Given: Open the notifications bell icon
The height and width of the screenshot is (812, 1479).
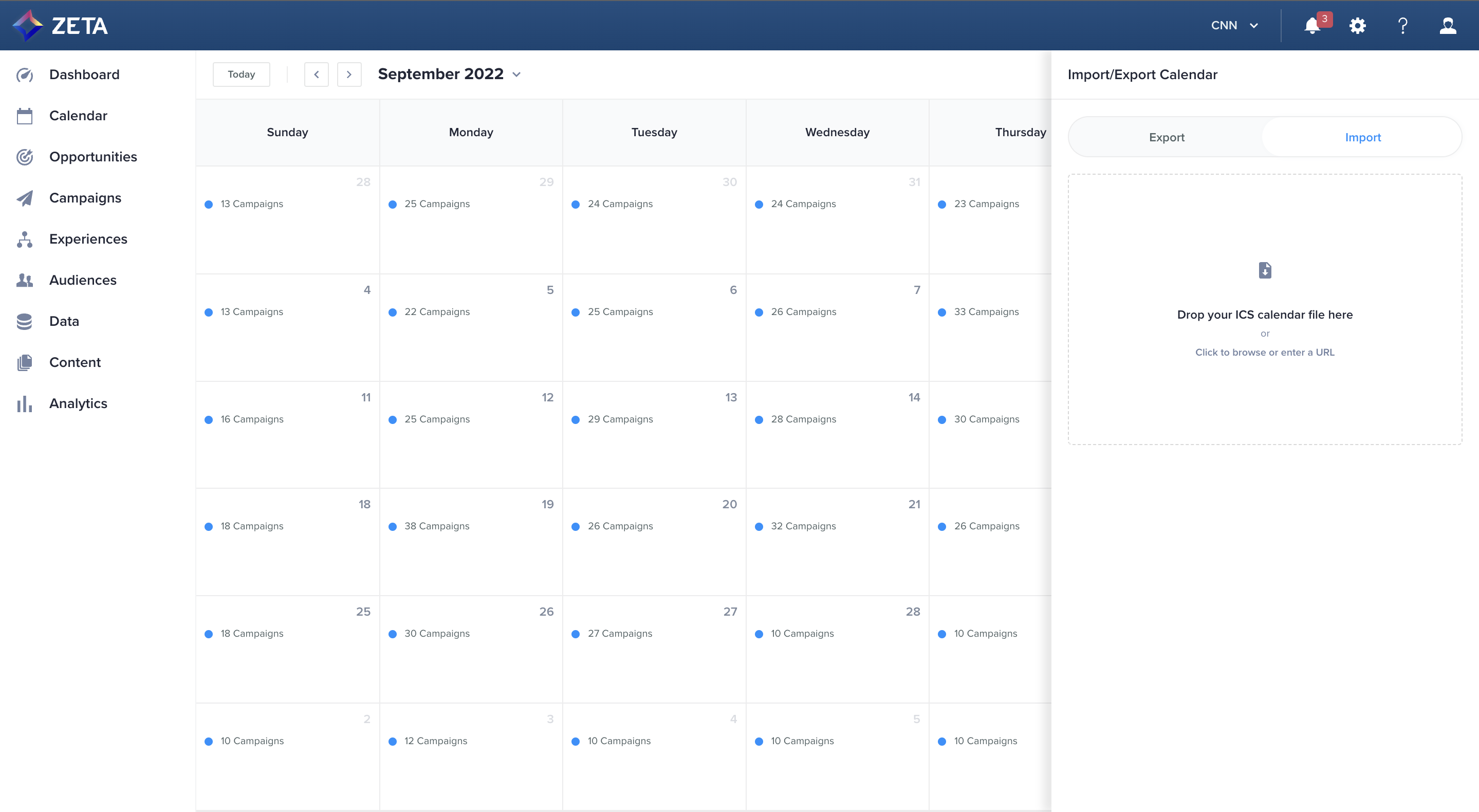Looking at the screenshot, I should (x=1311, y=26).
